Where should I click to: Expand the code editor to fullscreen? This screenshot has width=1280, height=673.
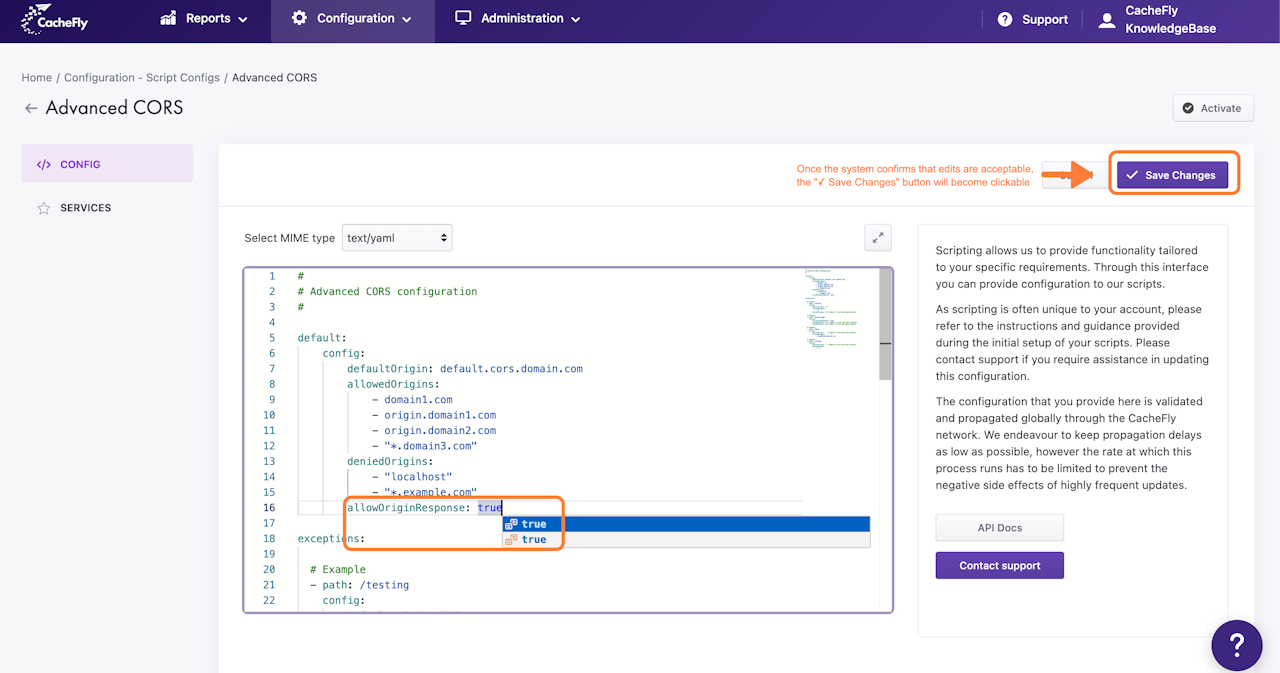(x=877, y=238)
